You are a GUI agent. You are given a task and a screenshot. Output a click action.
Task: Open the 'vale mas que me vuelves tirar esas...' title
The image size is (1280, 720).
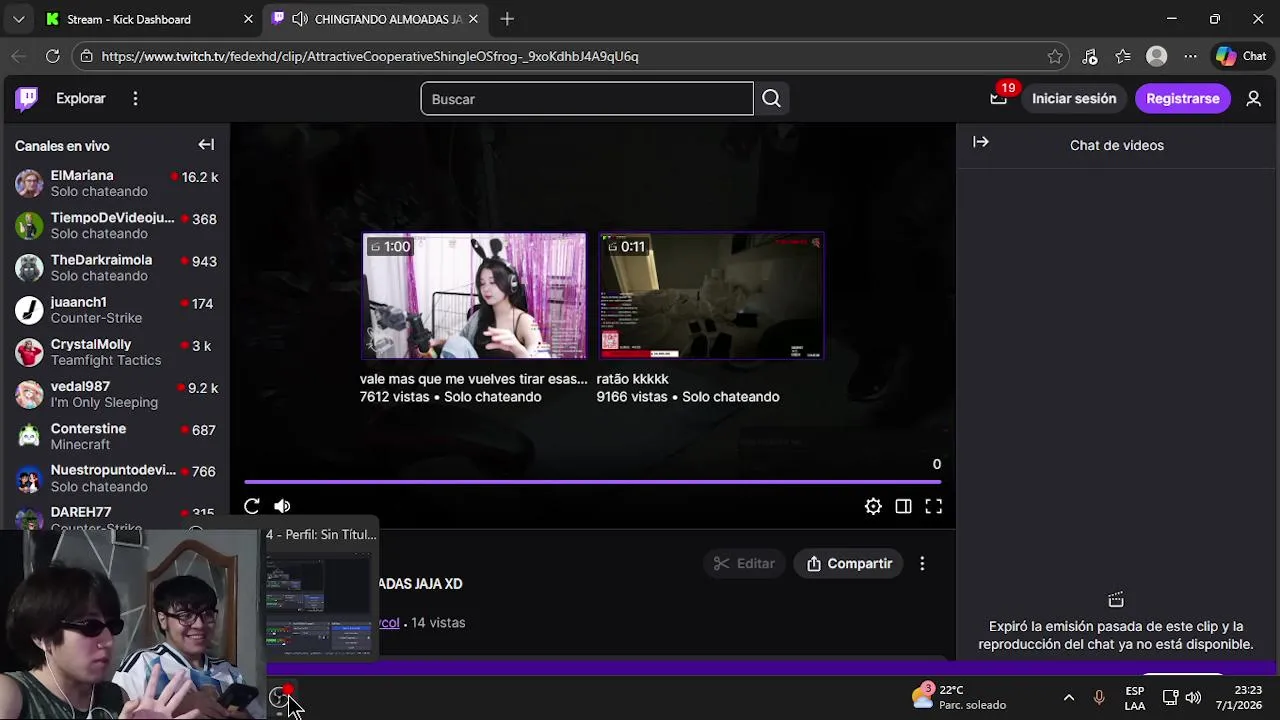(474, 379)
